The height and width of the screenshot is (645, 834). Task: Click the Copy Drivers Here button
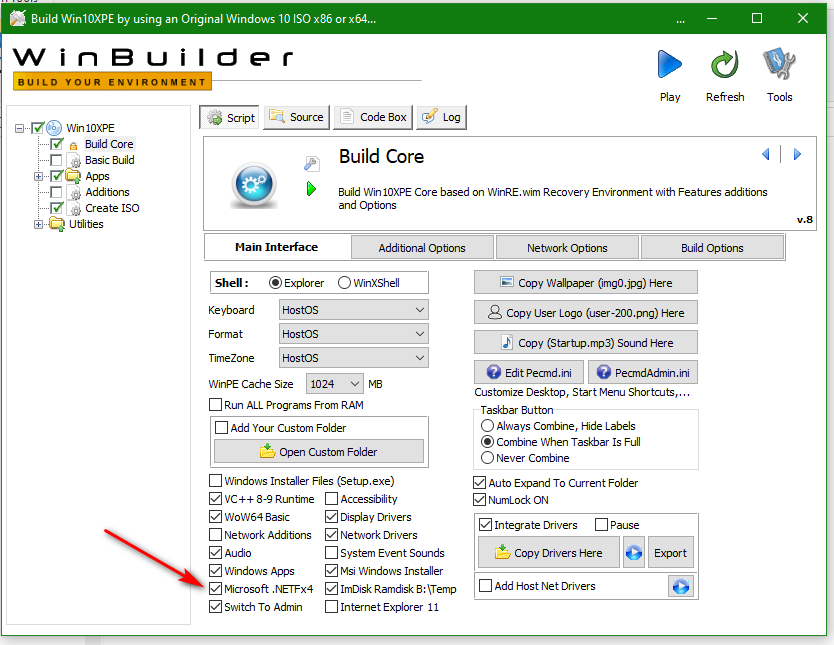(x=549, y=552)
